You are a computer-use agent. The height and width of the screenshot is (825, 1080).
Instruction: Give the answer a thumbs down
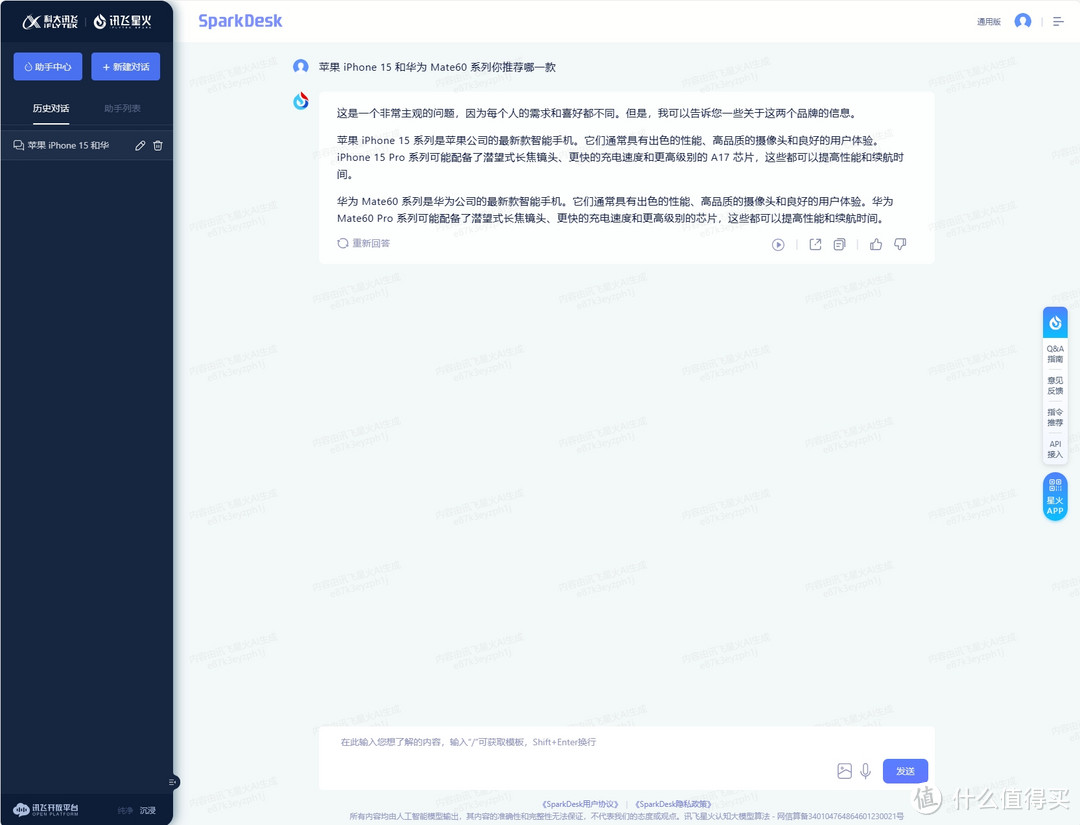(900, 244)
